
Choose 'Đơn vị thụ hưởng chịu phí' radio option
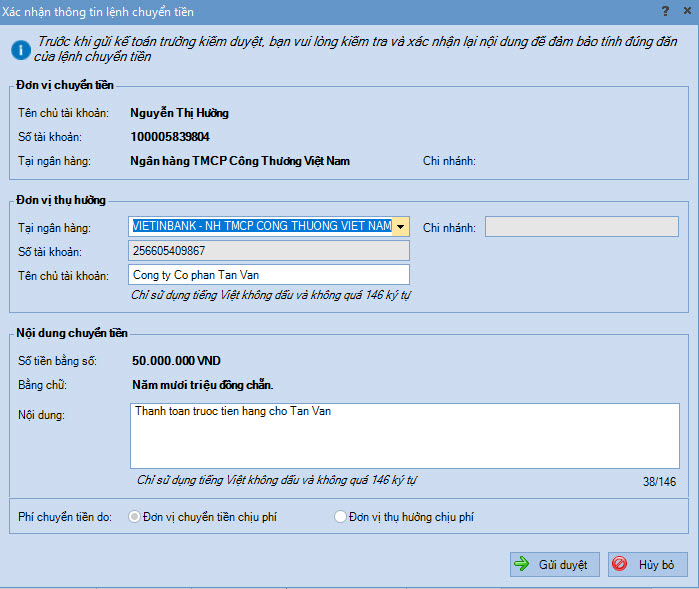click(x=341, y=517)
